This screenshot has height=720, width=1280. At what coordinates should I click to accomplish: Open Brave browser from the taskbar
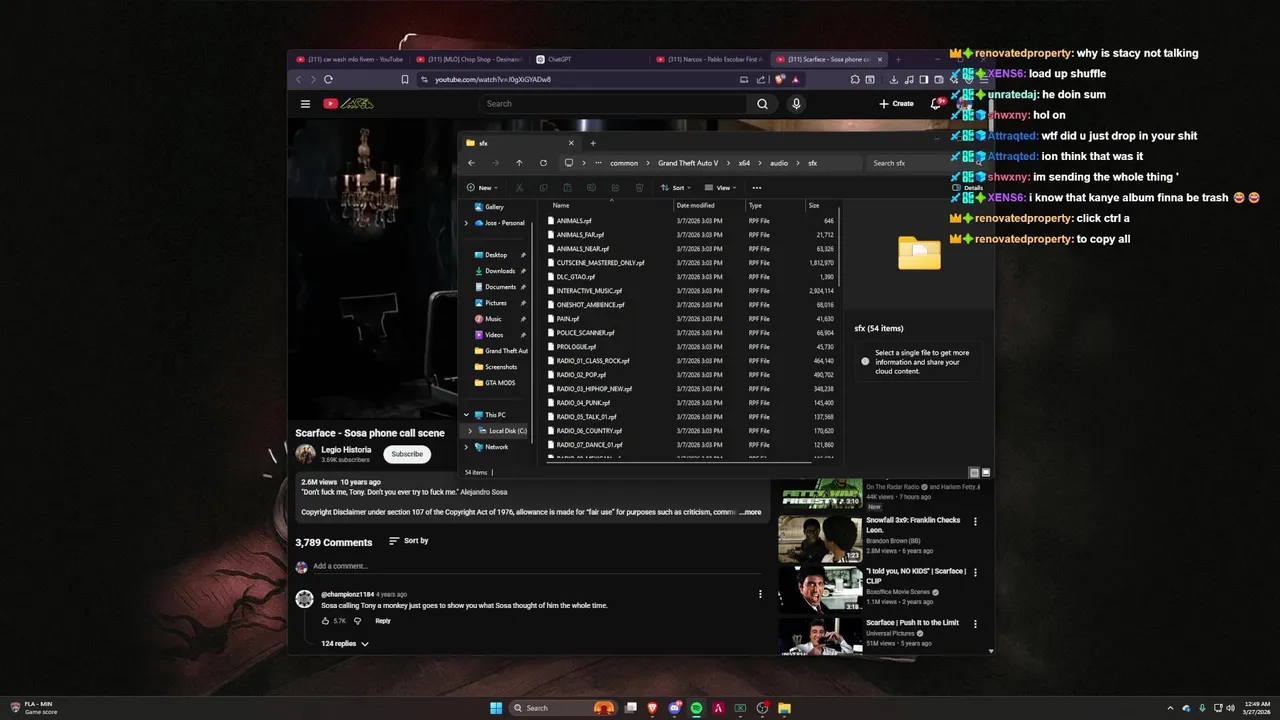(x=653, y=708)
